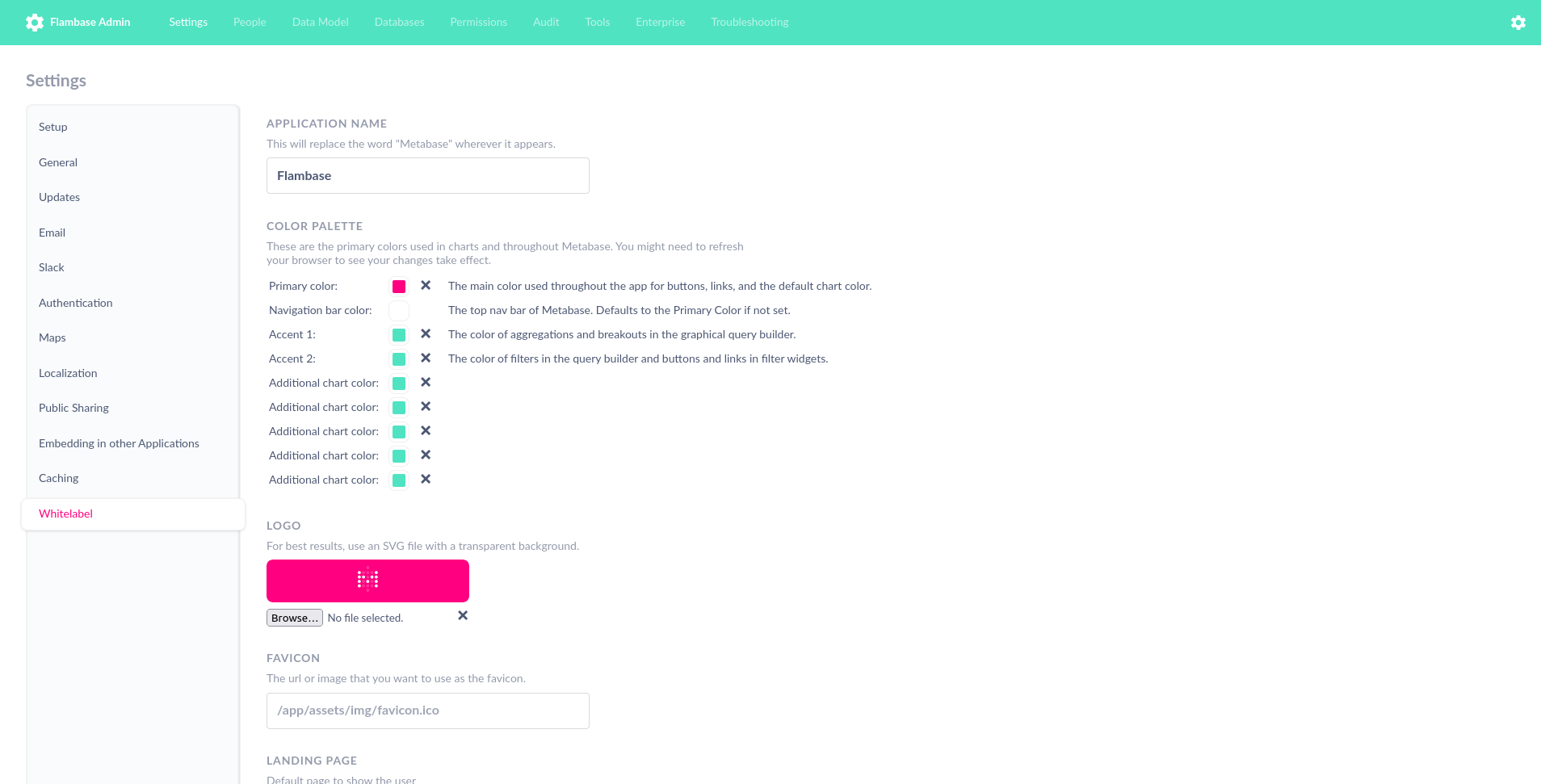Pick a Navigation bar color
The width and height of the screenshot is (1541, 784).
tap(399, 310)
